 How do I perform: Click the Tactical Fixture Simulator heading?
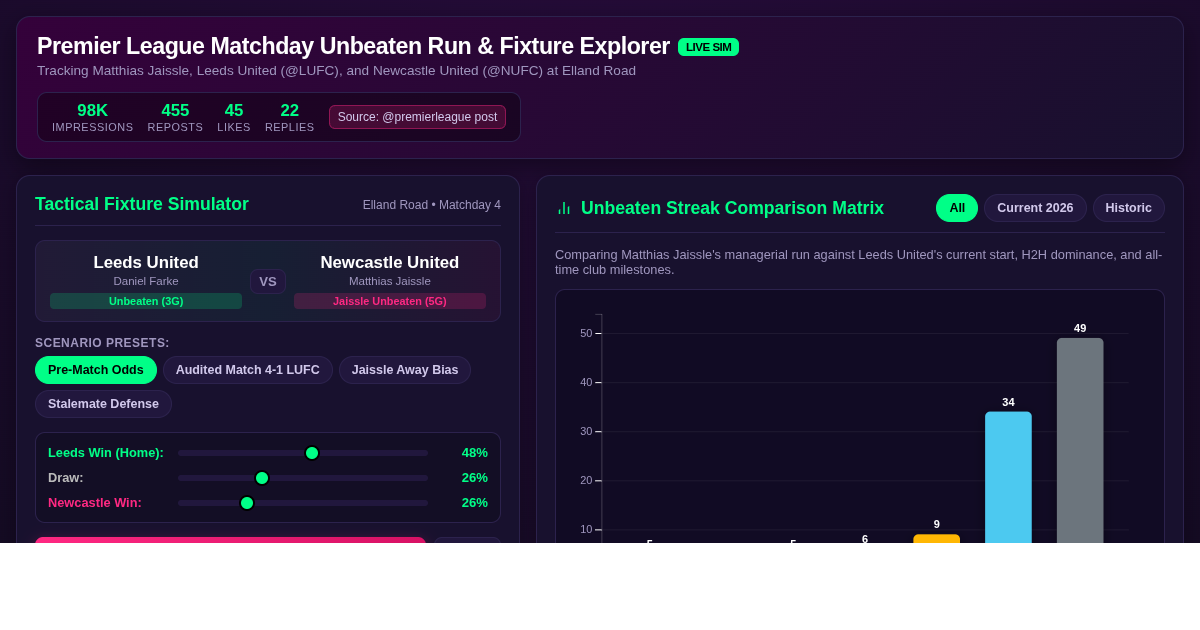(x=142, y=204)
